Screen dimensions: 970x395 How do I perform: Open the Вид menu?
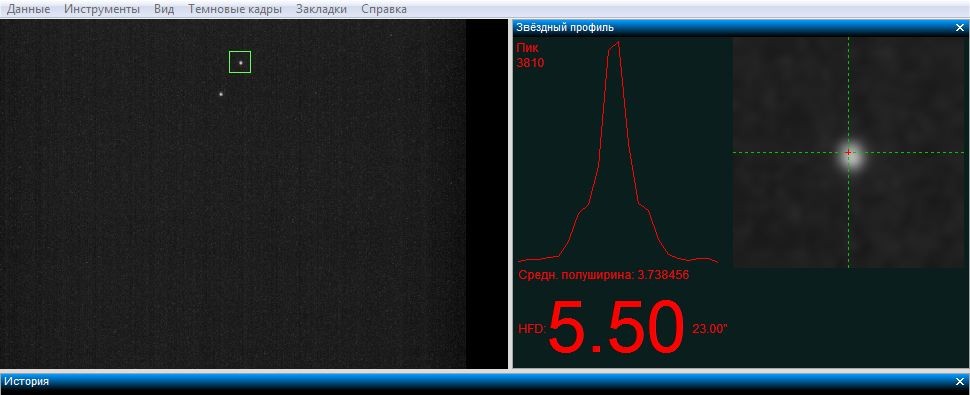(x=164, y=9)
